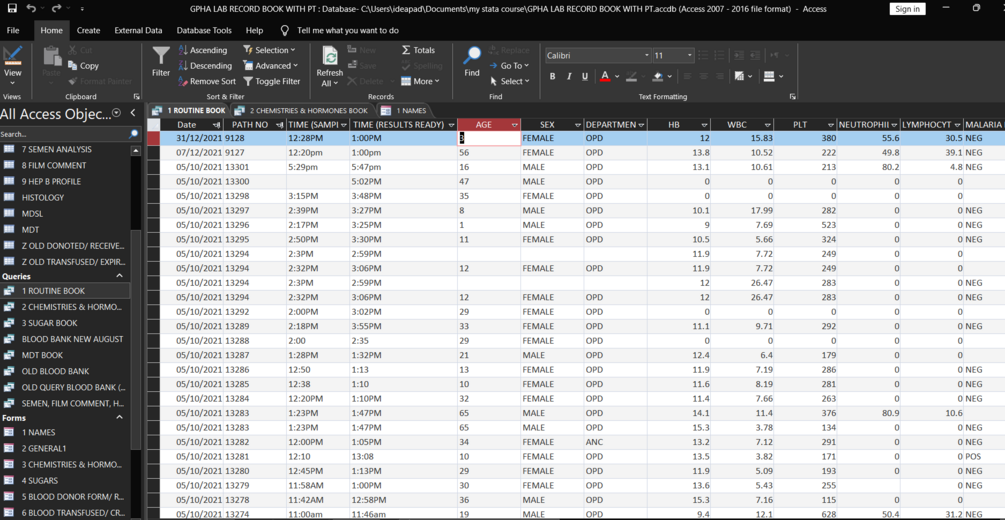This screenshot has width=1005, height=520.
Task: Open the font size dropdown showing 11
Action: pos(690,56)
